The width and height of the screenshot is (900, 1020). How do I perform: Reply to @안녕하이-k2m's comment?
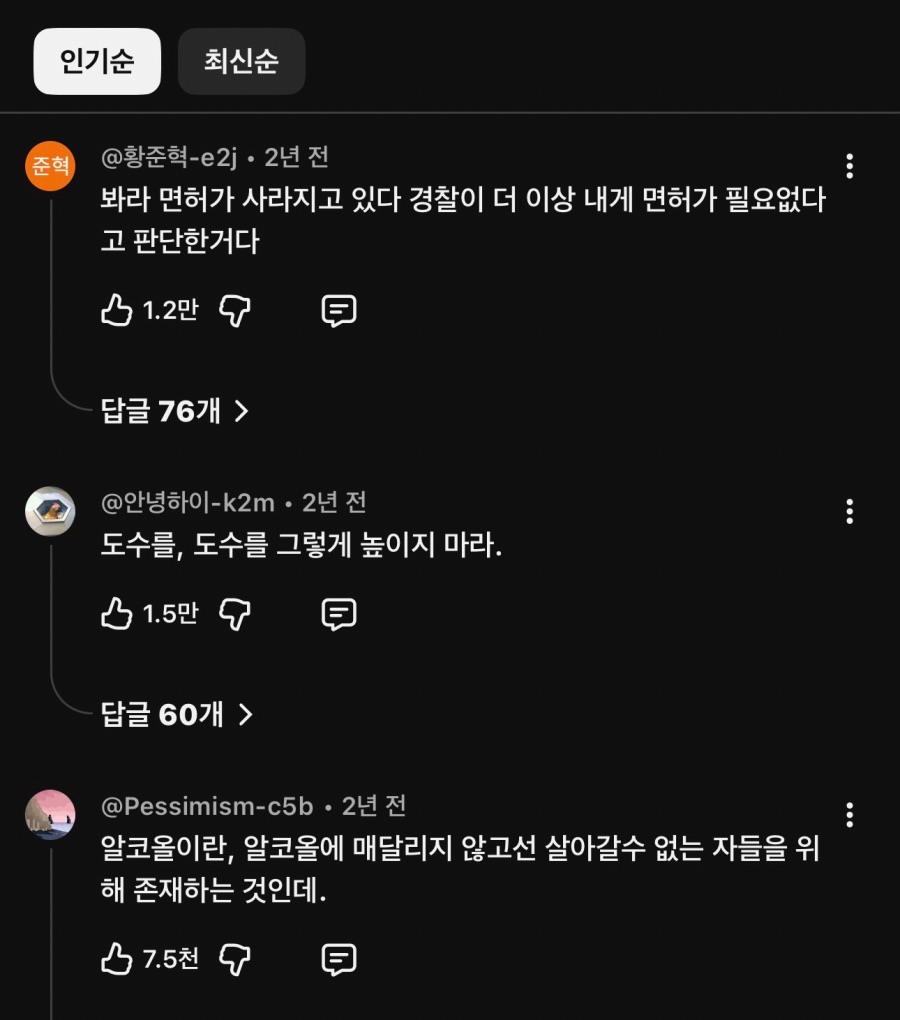tap(339, 613)
